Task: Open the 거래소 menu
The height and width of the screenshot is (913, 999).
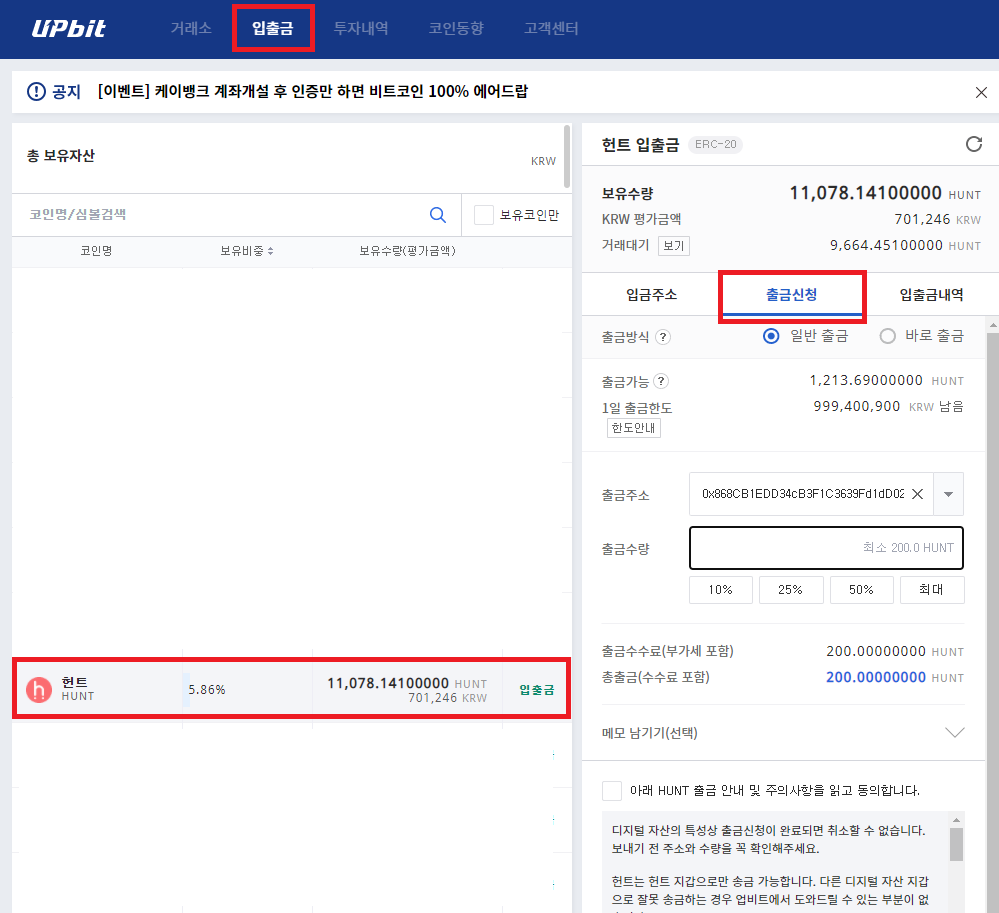Action: [x=191, y=28]
